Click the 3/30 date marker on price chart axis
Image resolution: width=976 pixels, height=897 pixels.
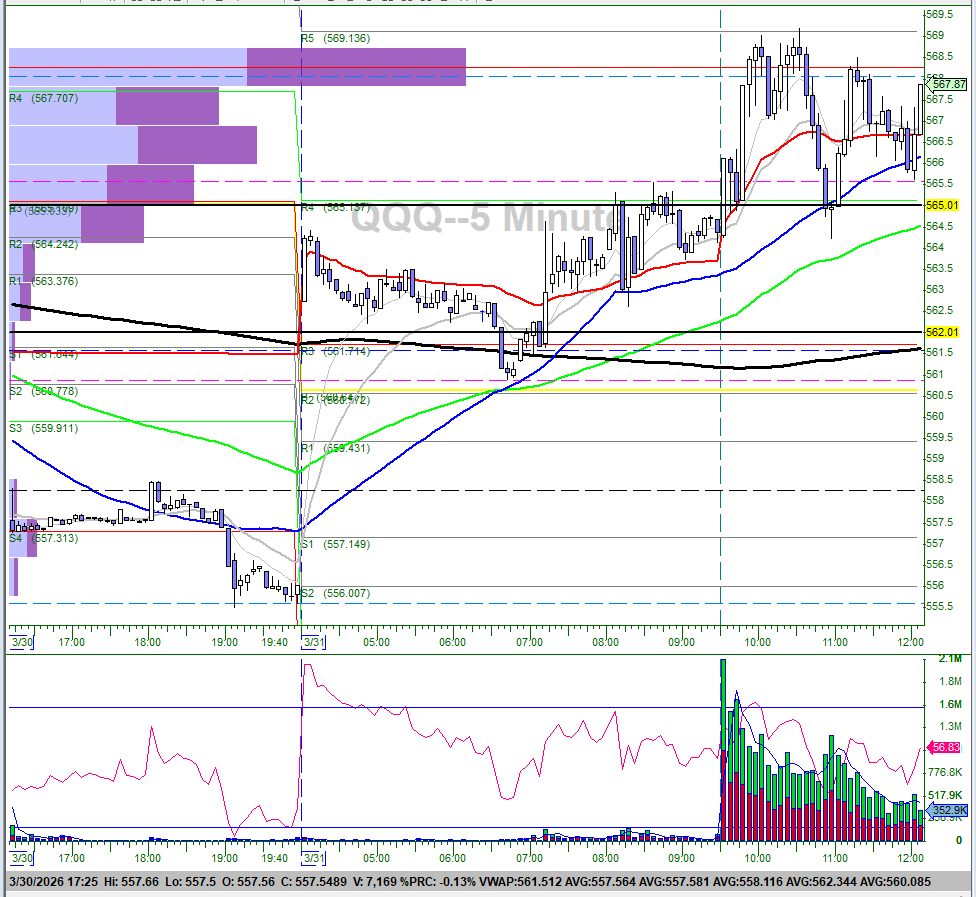(22, 642)
